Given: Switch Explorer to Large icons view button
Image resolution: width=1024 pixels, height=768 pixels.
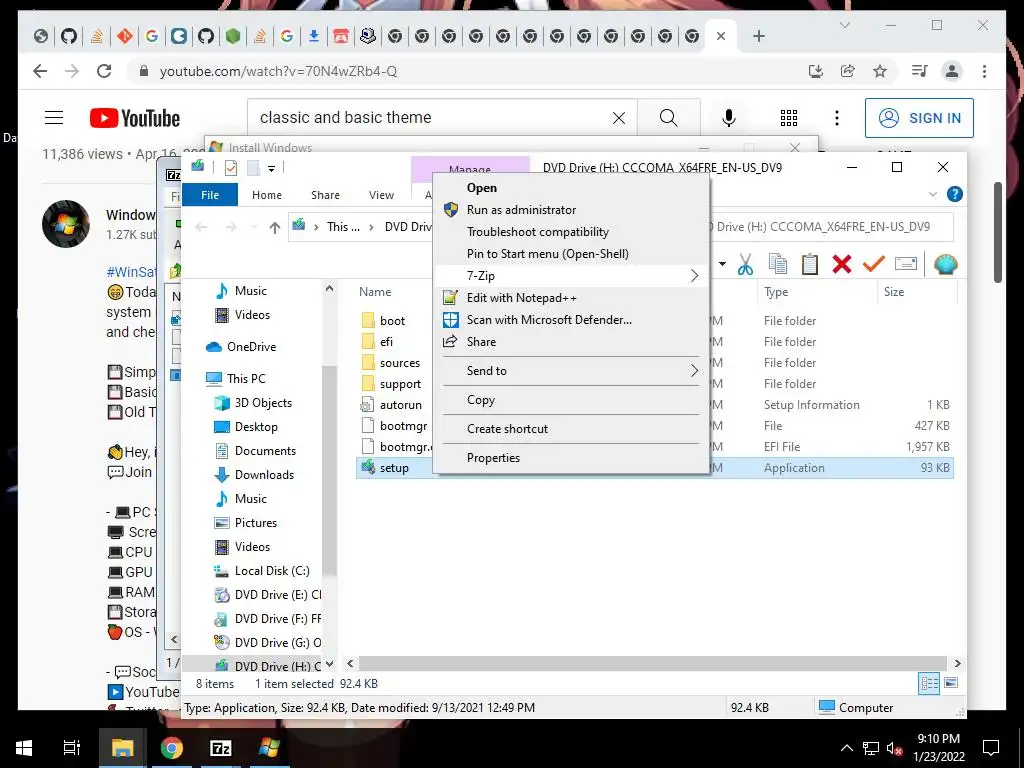Looking at the screenshot, I should pos(951,684).
